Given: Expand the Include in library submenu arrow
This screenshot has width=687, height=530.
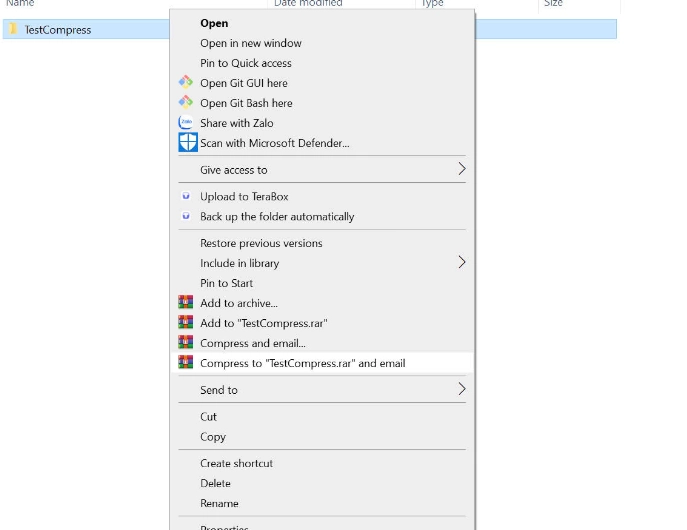Looking at the screenshot, I should 461,262.
